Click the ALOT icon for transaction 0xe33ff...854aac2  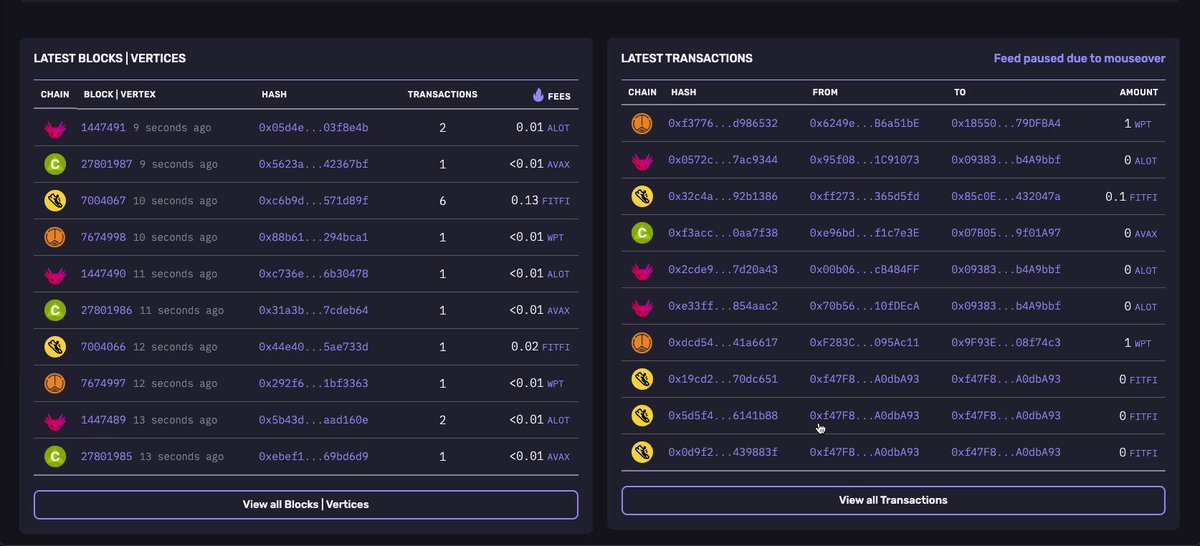(642, 306)
